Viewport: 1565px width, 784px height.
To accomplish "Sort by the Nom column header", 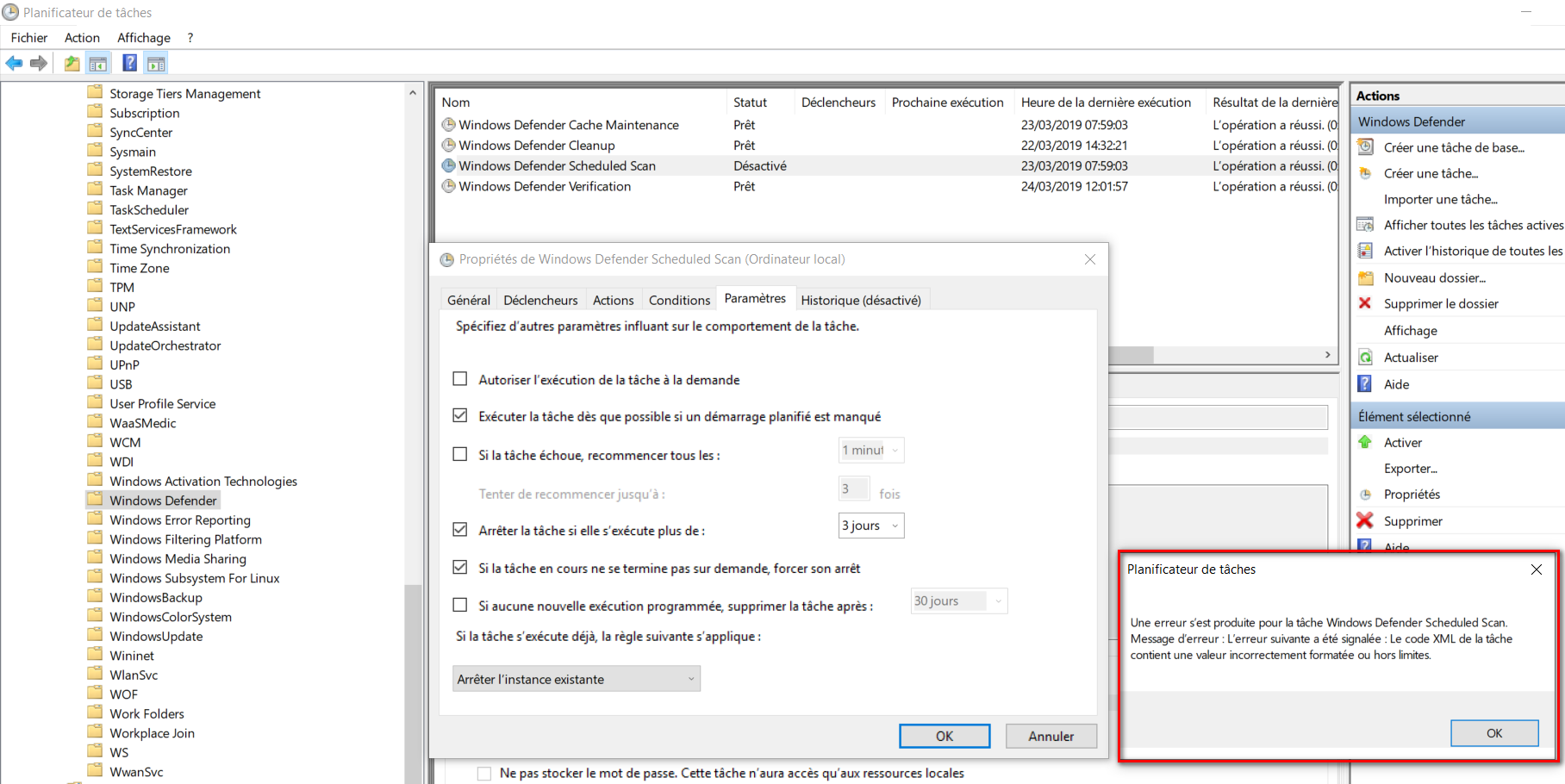I will tap(582, 103).
